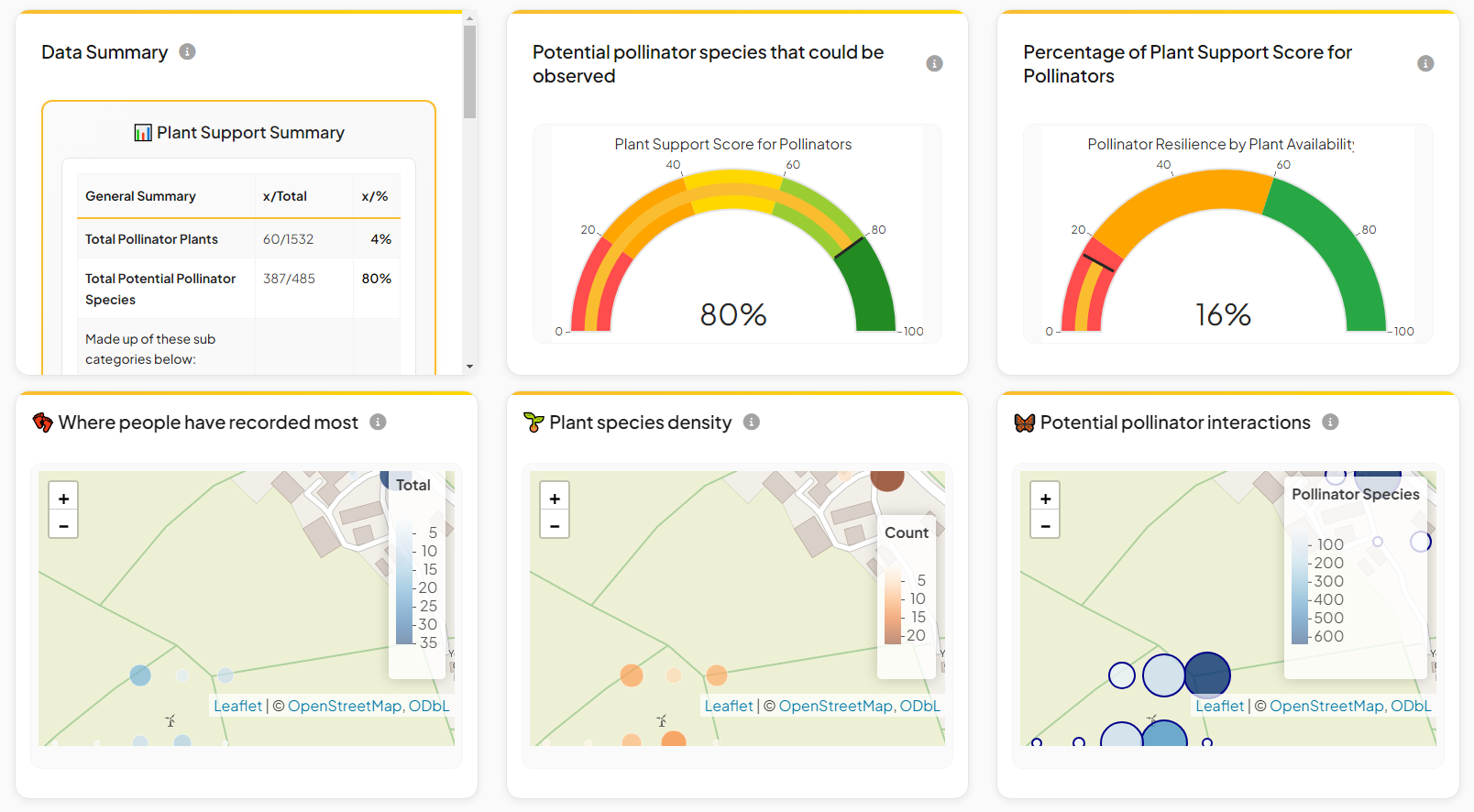Zoom out on Plant species density map
This screenshot has width=1474, height=812.
pyautogui.click(x=555, y=525)
